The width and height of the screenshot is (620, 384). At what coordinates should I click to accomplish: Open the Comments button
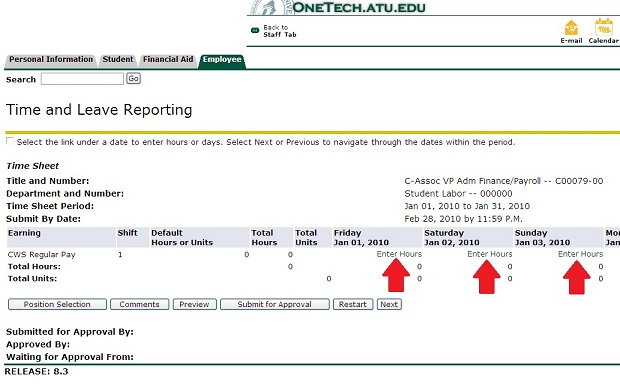[x=139, y=304]
